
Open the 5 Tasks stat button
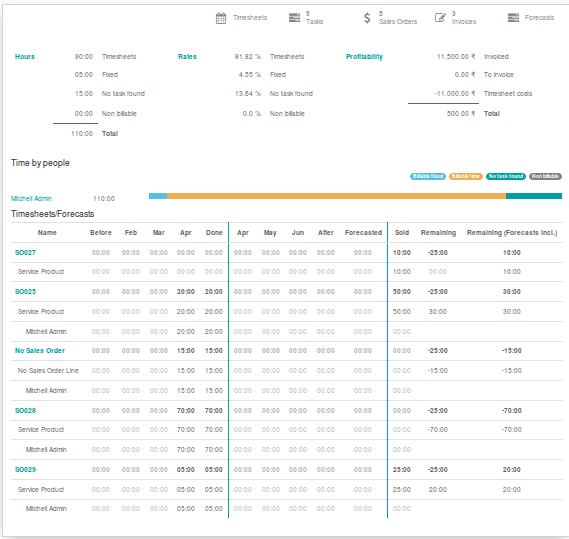pos(306,18)
